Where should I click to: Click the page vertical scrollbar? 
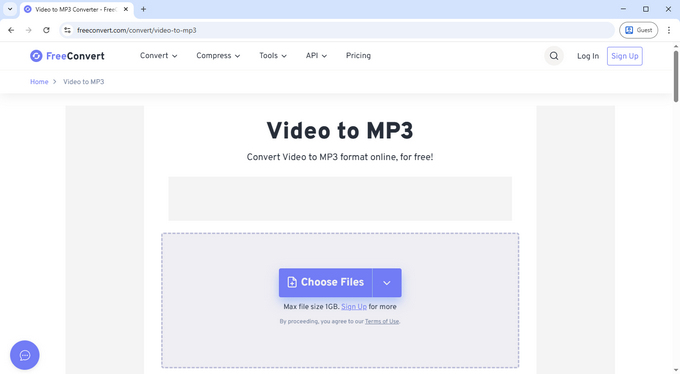tap(676, 76)
